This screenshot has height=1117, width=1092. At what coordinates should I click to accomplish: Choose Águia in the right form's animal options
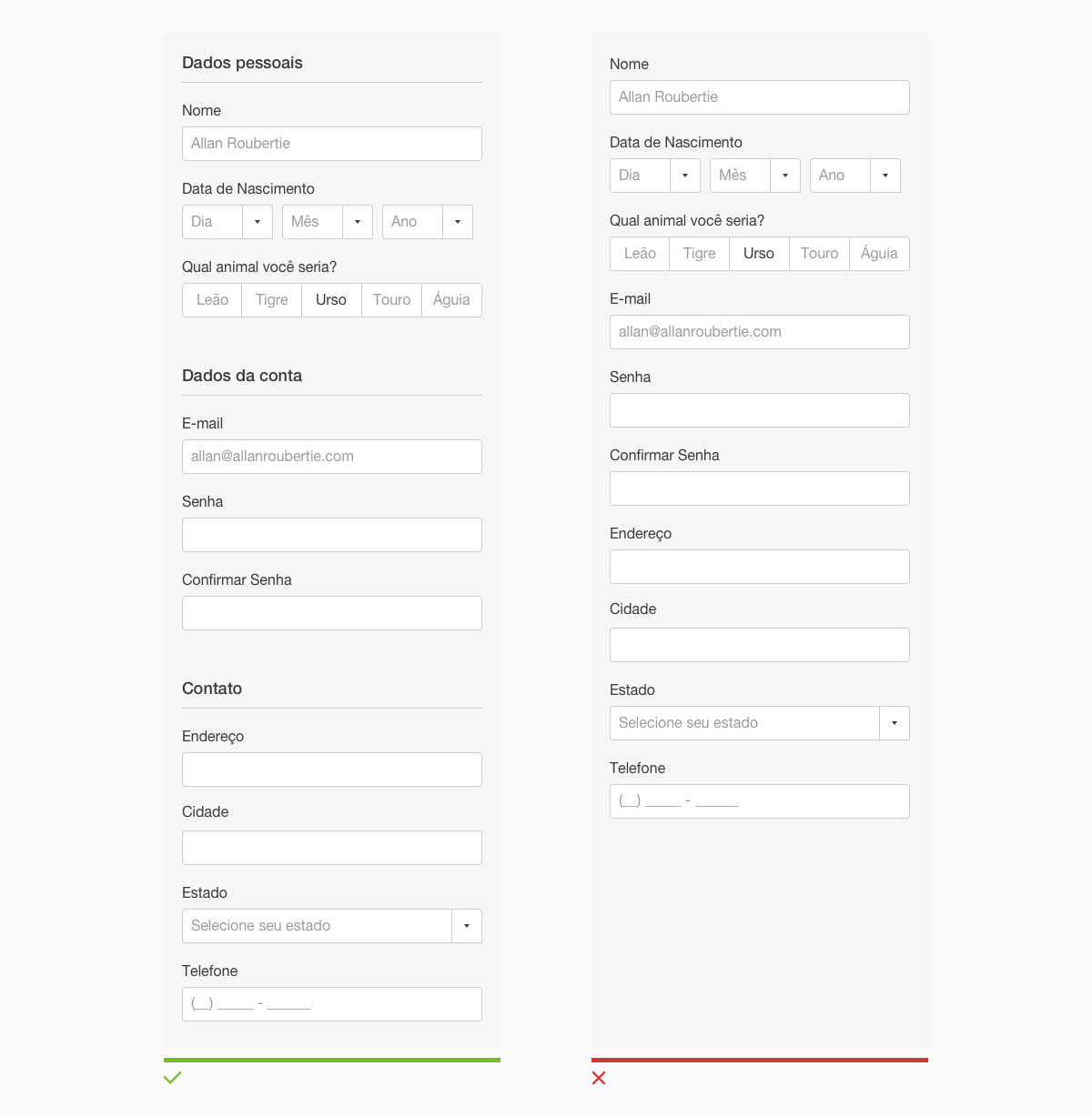point(879,254)
